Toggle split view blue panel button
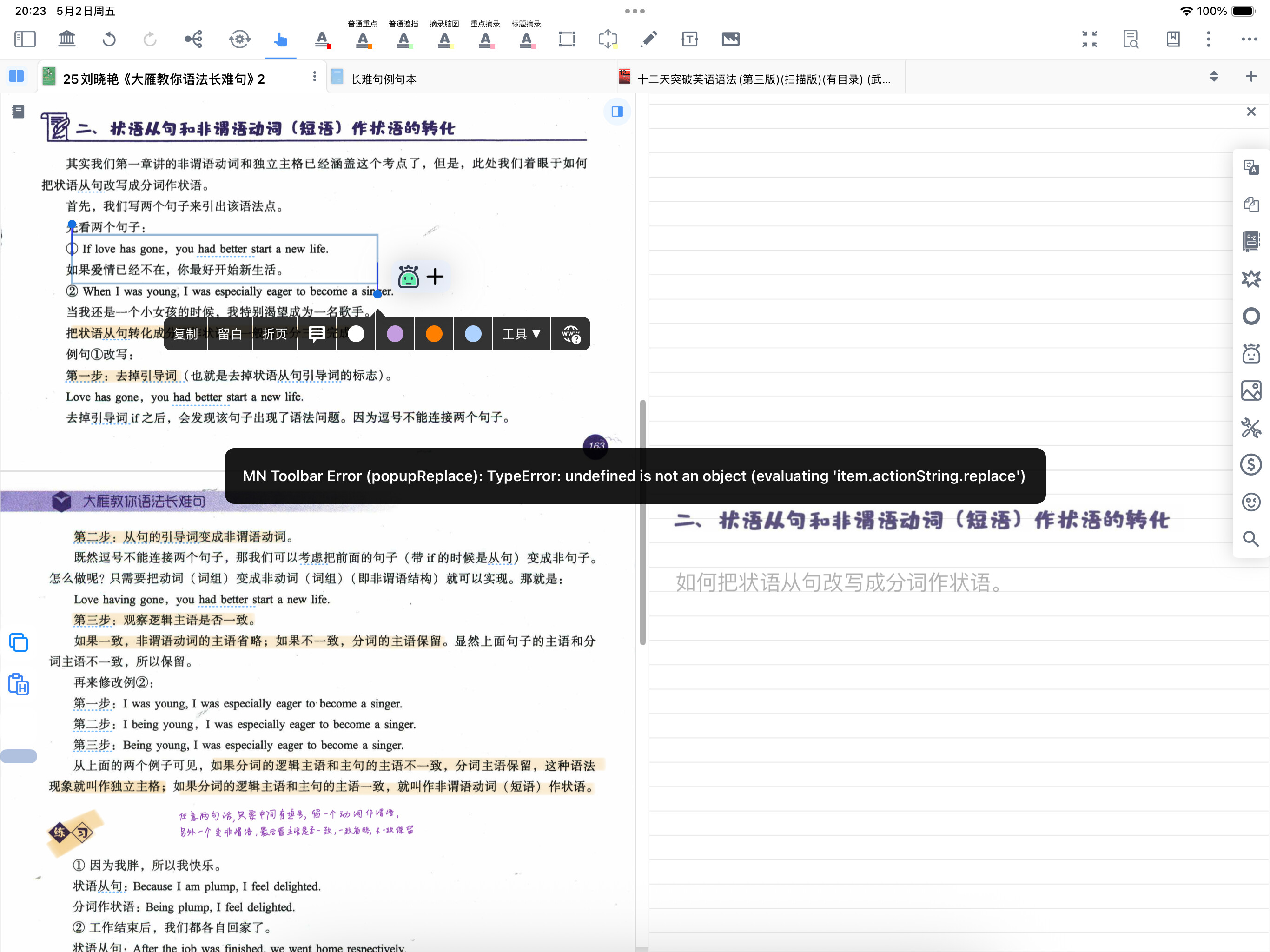Viewport: 1270px width, 952px height. point(17,76)
